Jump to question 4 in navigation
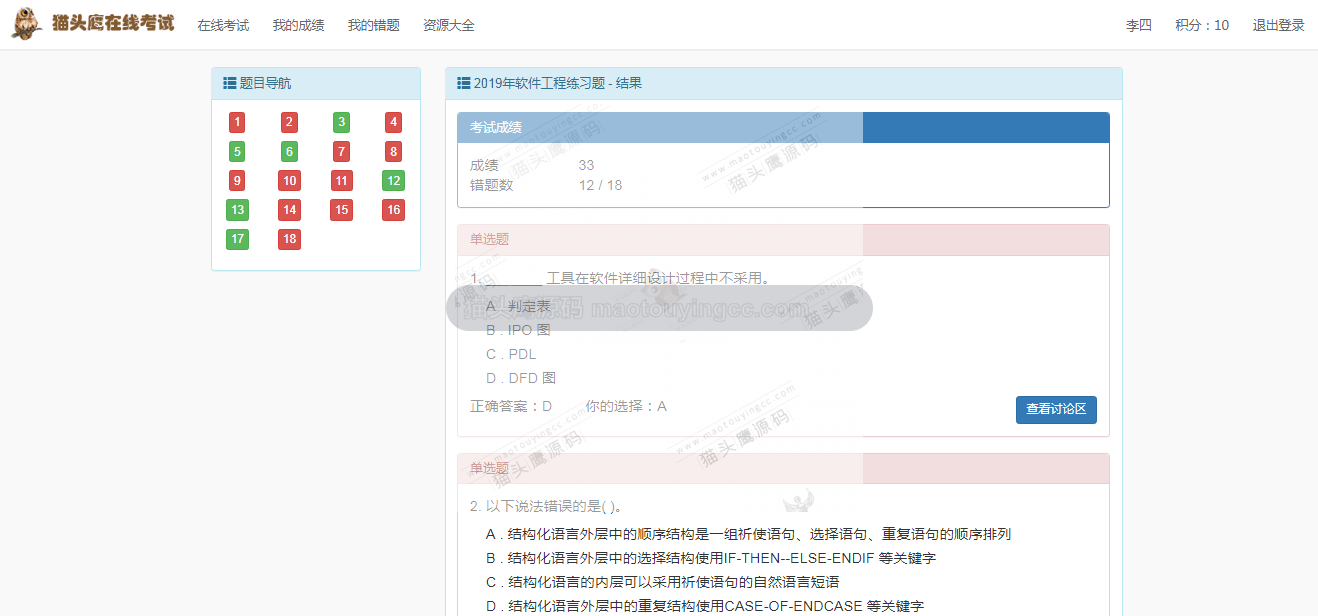 click(394, 123)
